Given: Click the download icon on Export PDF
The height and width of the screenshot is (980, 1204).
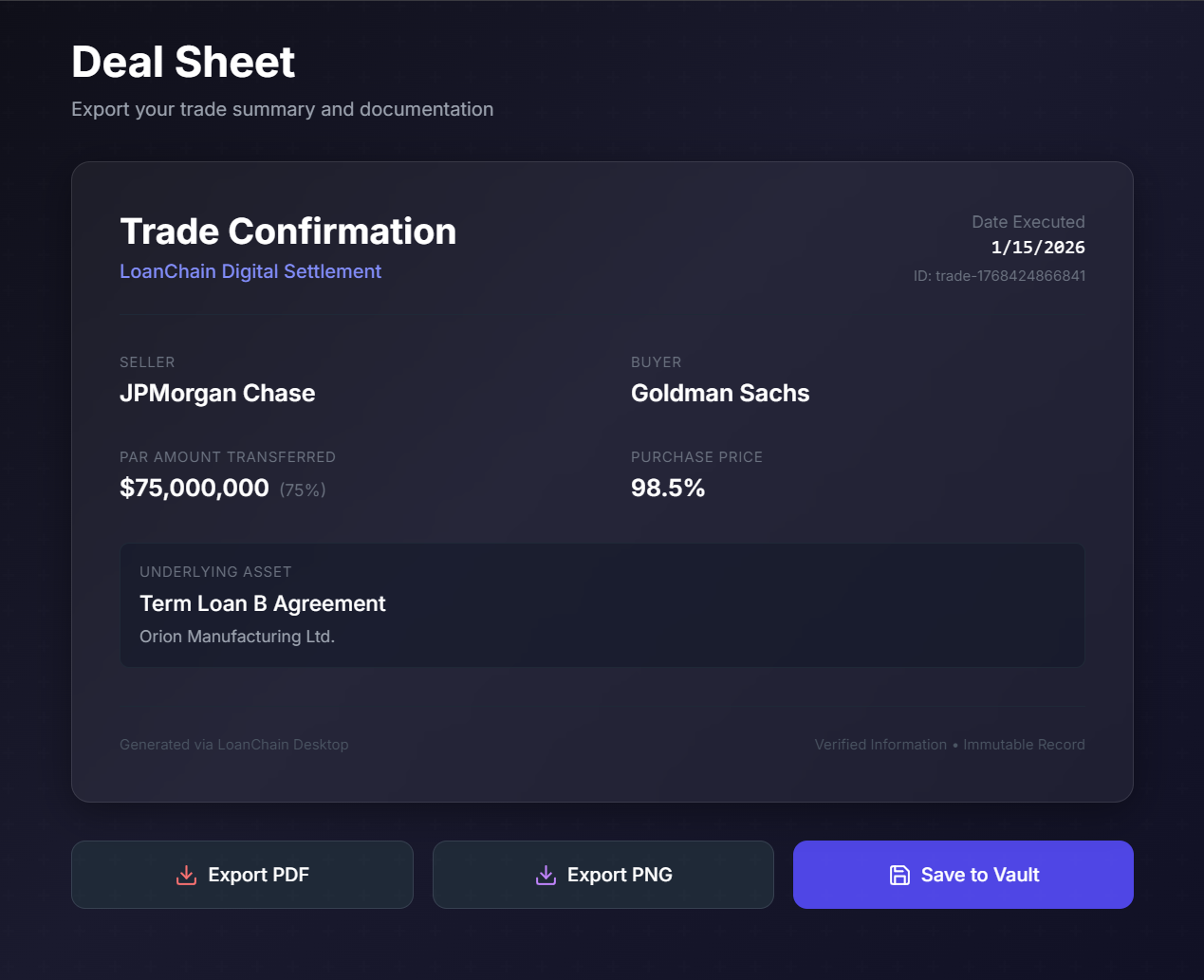Looking at the screenshot, I should pos(187,875).
